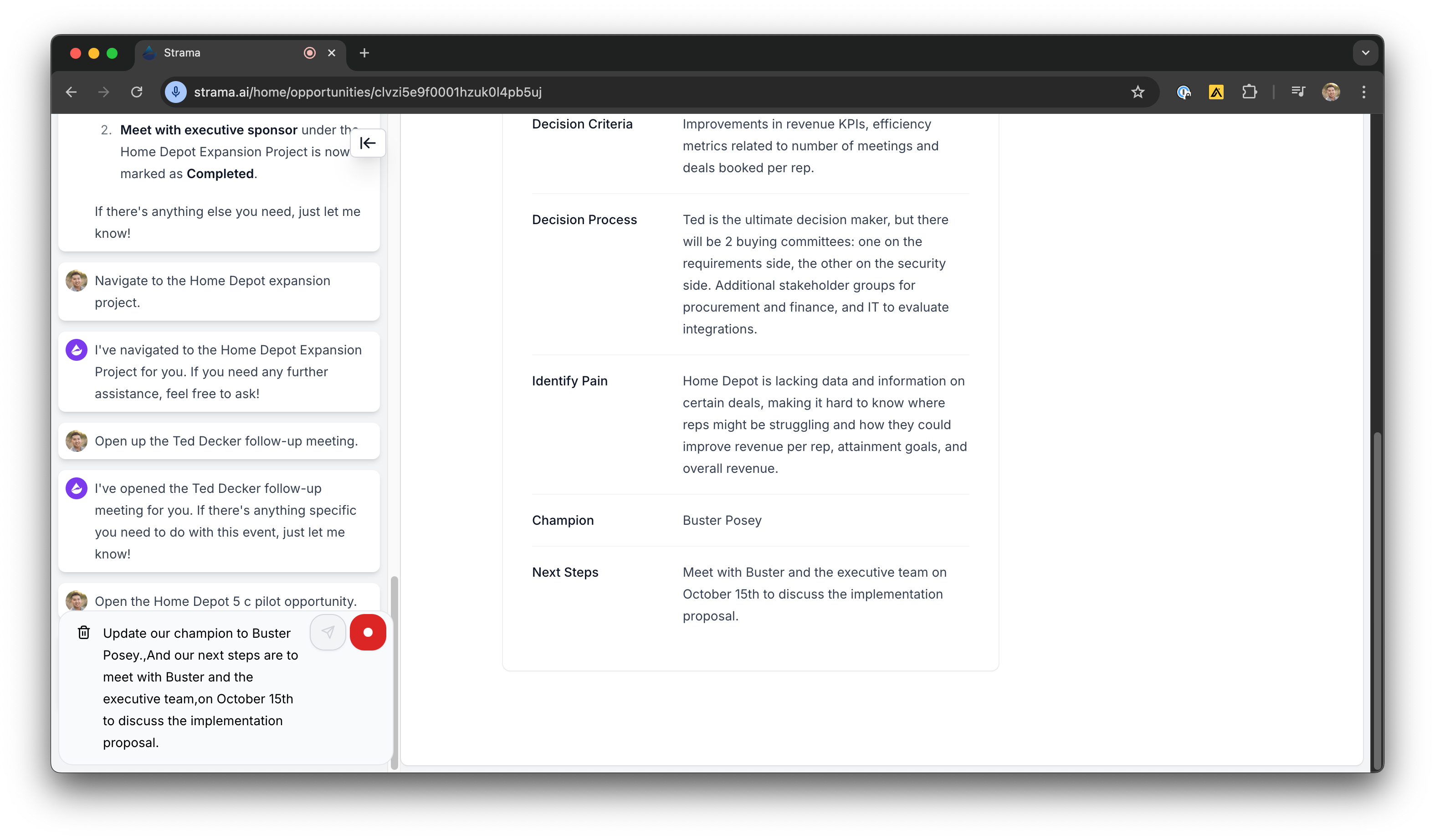1435x840 pixels.
Task: Reload the Strama page
Action: [x=137, y=92]
